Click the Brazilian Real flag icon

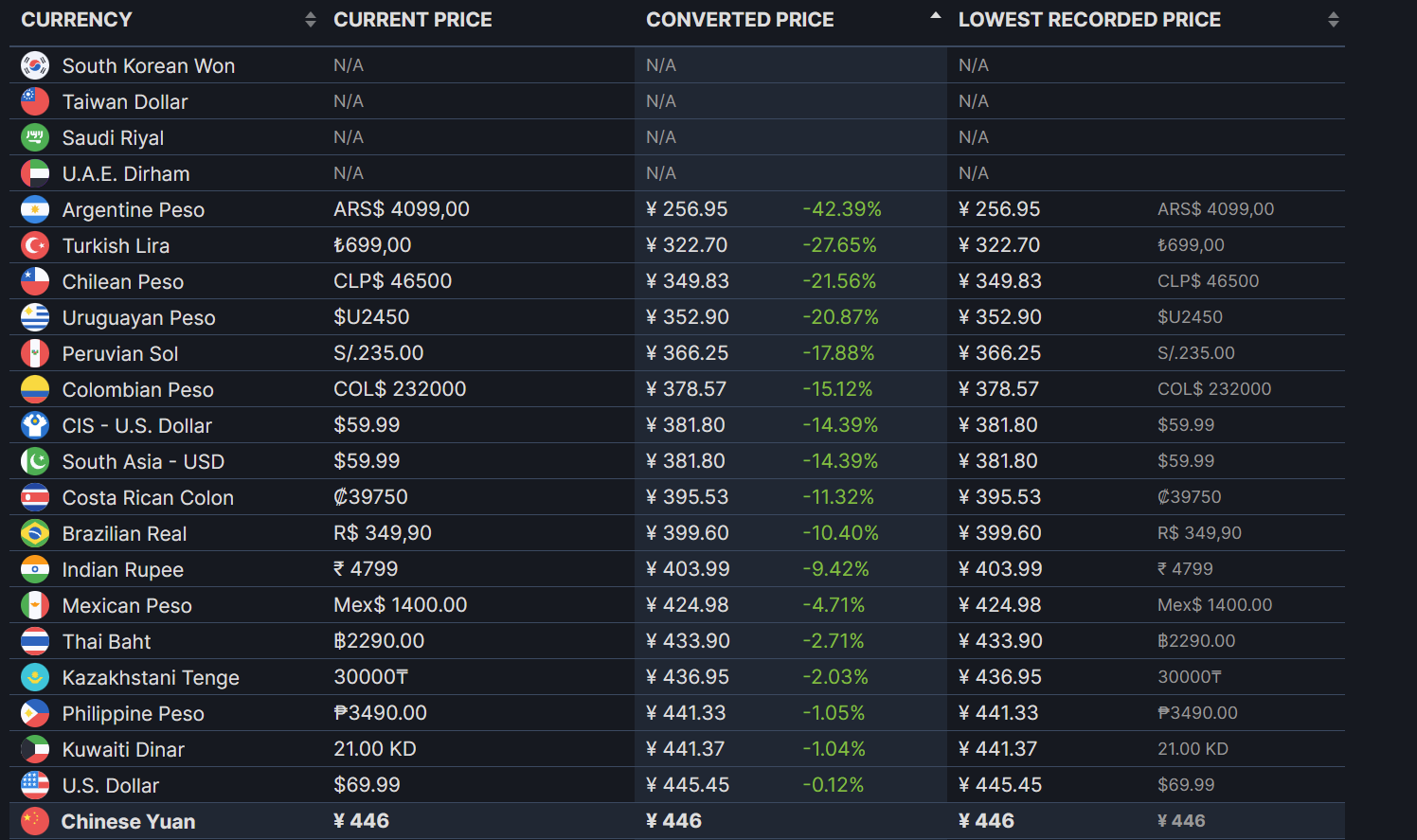[x=35, y=533]
